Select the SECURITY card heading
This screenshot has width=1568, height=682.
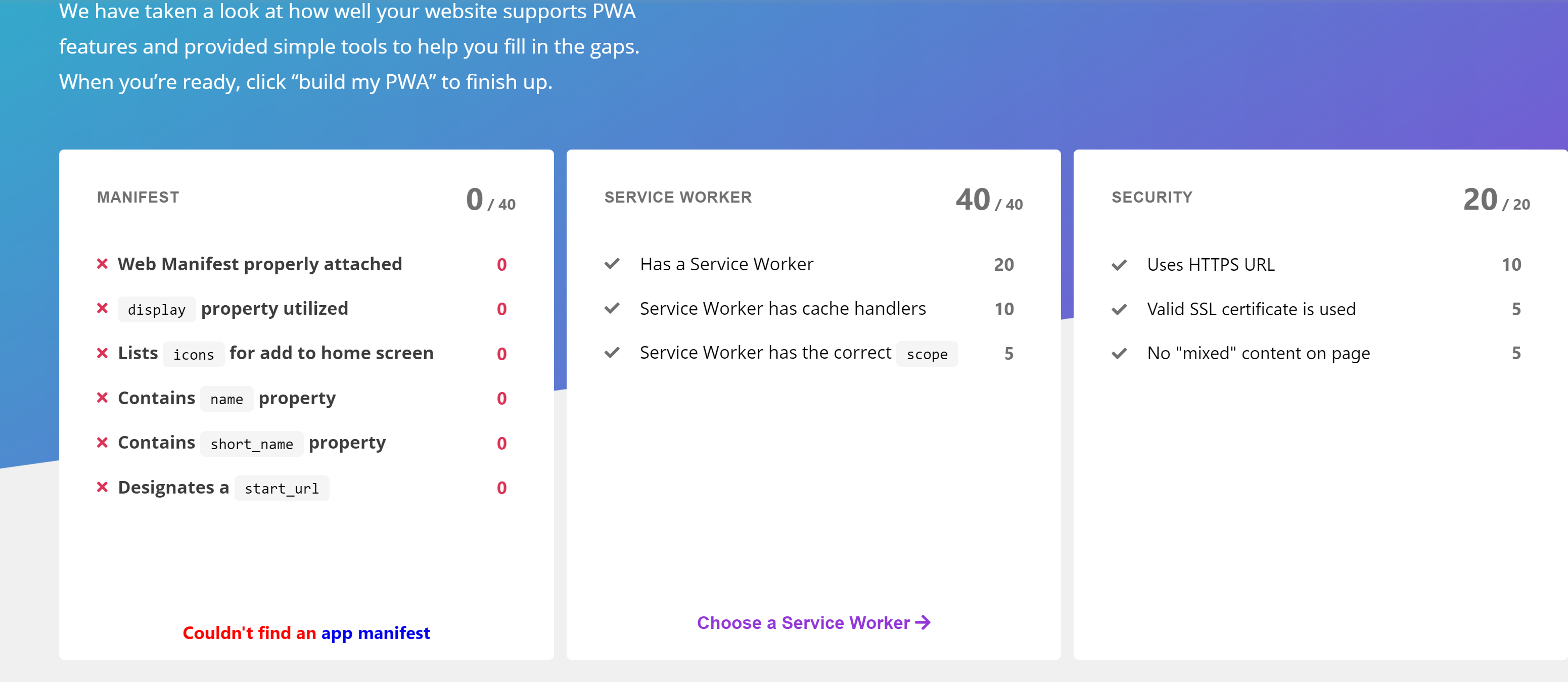pos(1151,197)
